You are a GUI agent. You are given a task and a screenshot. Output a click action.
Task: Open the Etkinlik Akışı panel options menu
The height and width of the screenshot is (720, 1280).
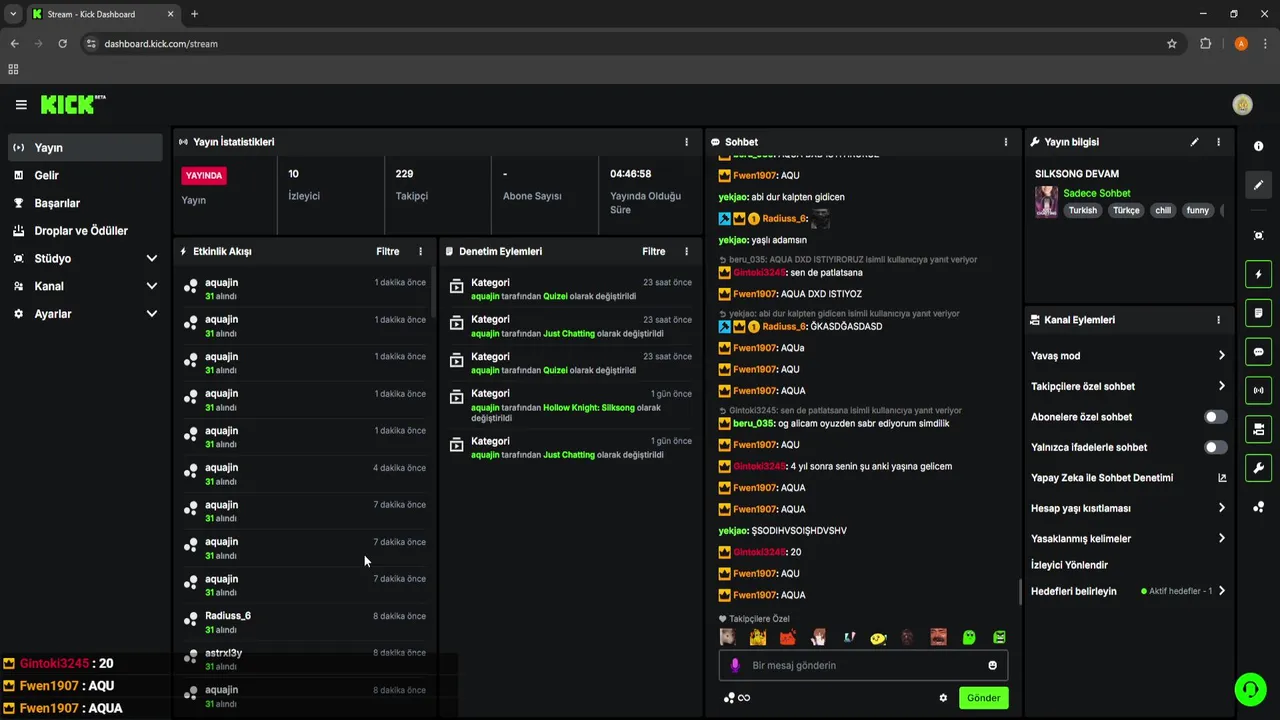tap(420, 252)
